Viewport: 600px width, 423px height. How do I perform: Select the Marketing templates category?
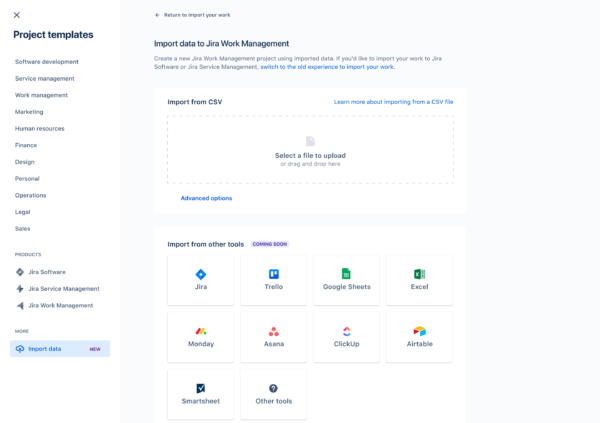click(x=29, y=112)
